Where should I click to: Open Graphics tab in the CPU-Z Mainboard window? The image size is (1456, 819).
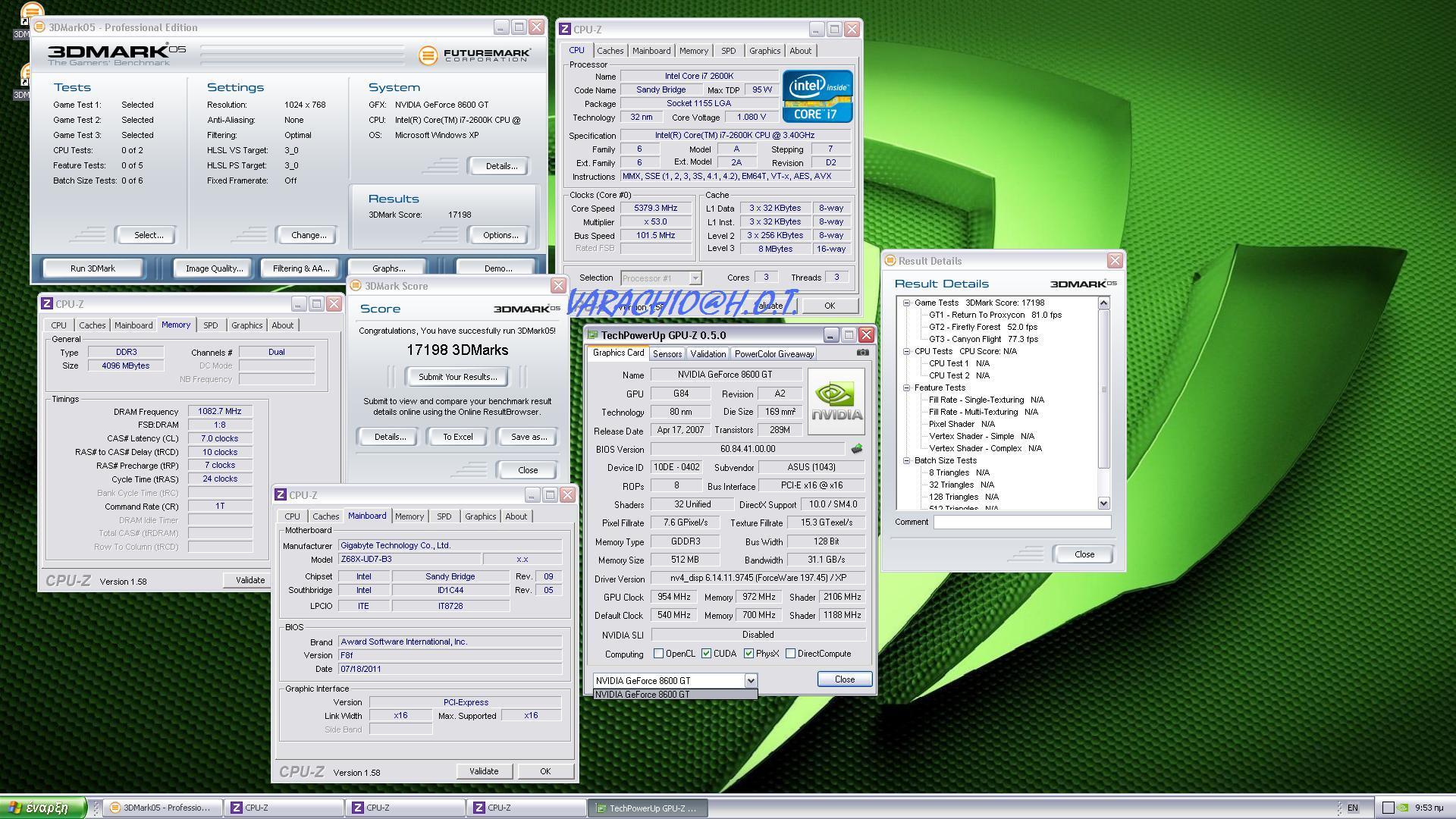click(480, 516)
